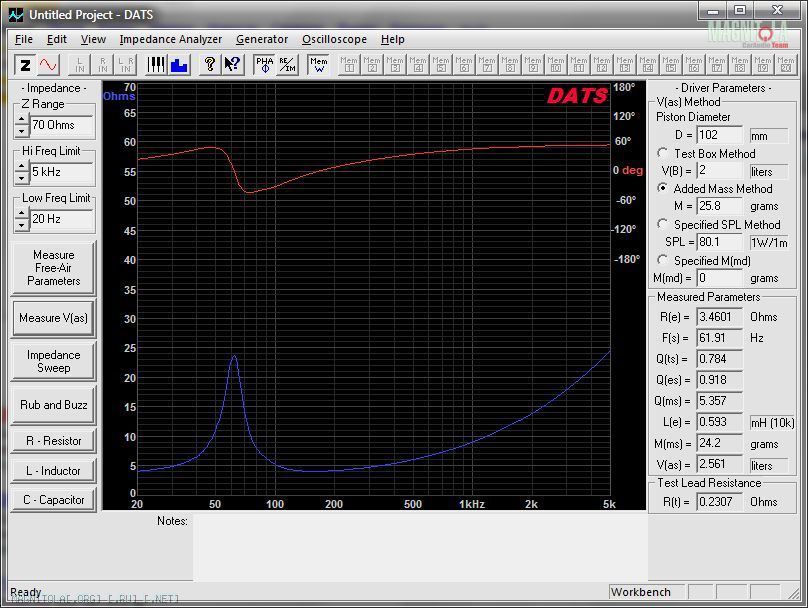Open the File menu
The height and width of the screenshot is (608, 808).
pos(24,39)
